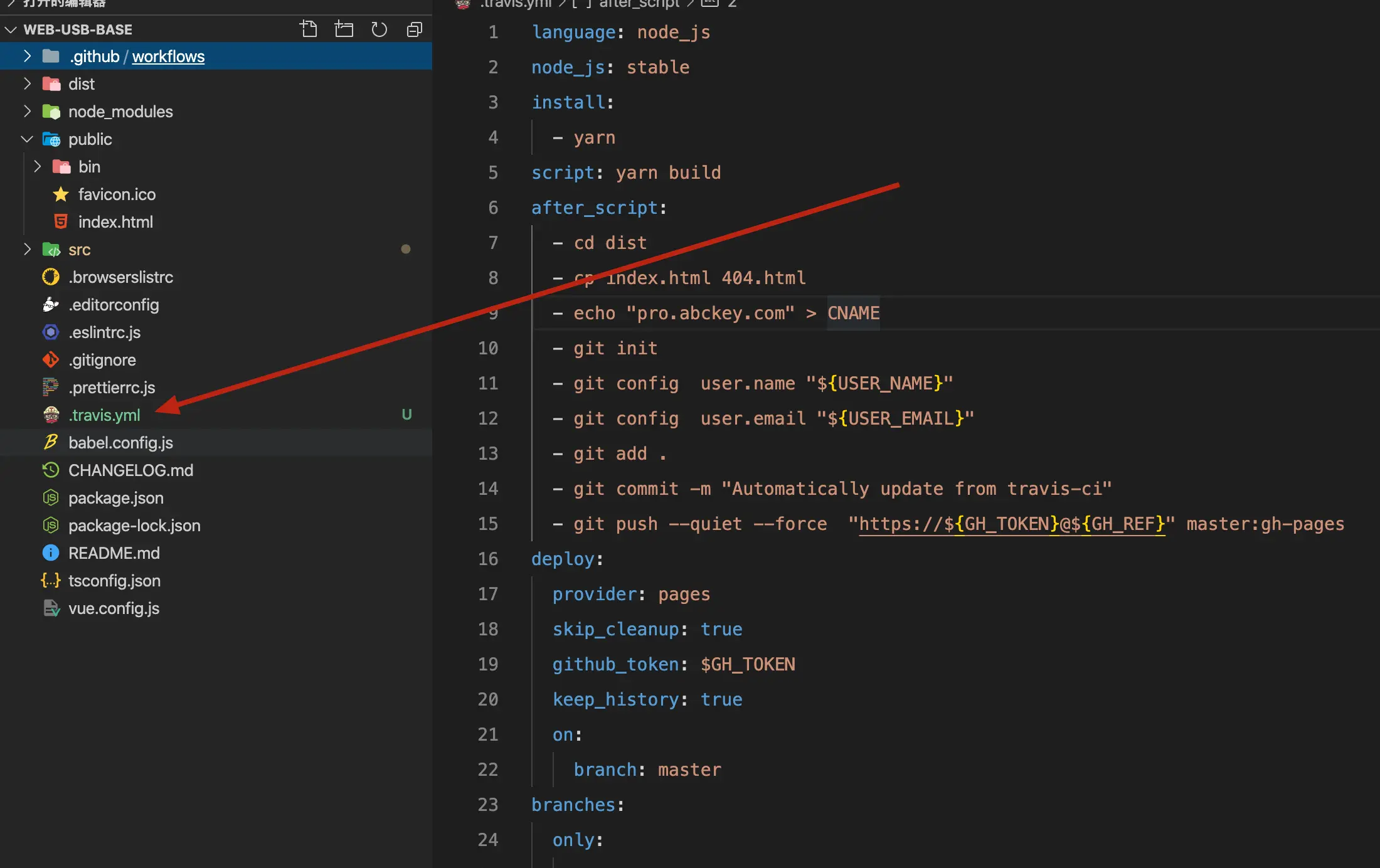Image resolution: width=1380 pixels, height=868 pixels.
Task: Select index.html HTML5 icon
Action: coord(61,222)
